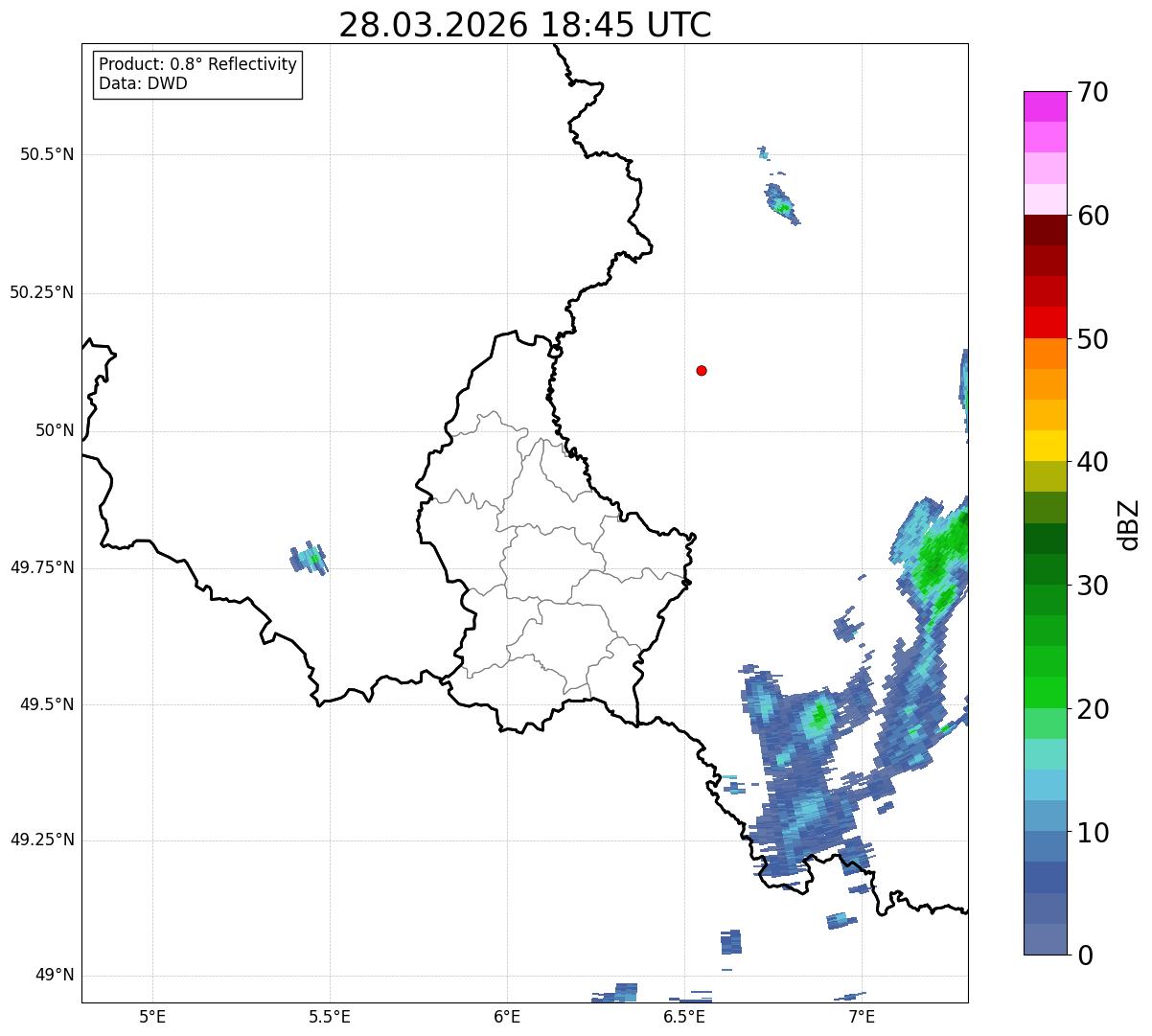Click the 49.5°N latitude label

(47, 704)
